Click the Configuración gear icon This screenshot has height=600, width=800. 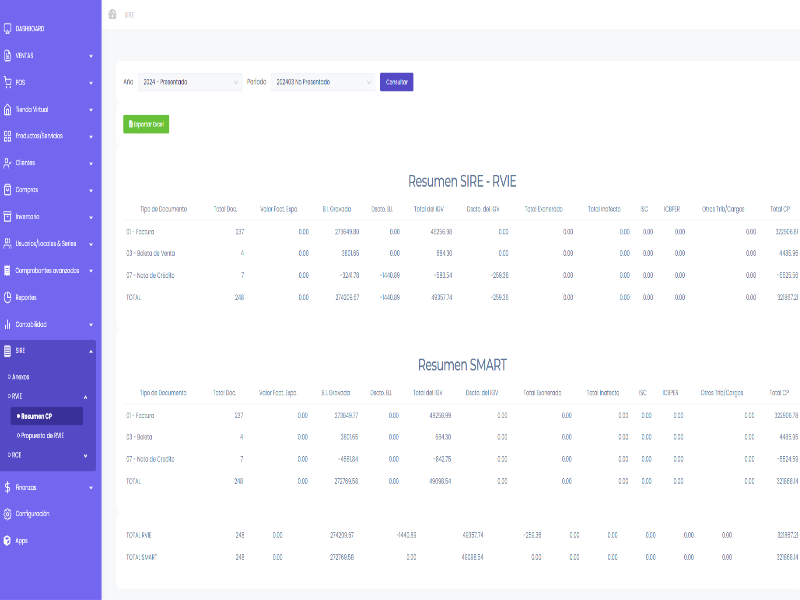[7, 514]
